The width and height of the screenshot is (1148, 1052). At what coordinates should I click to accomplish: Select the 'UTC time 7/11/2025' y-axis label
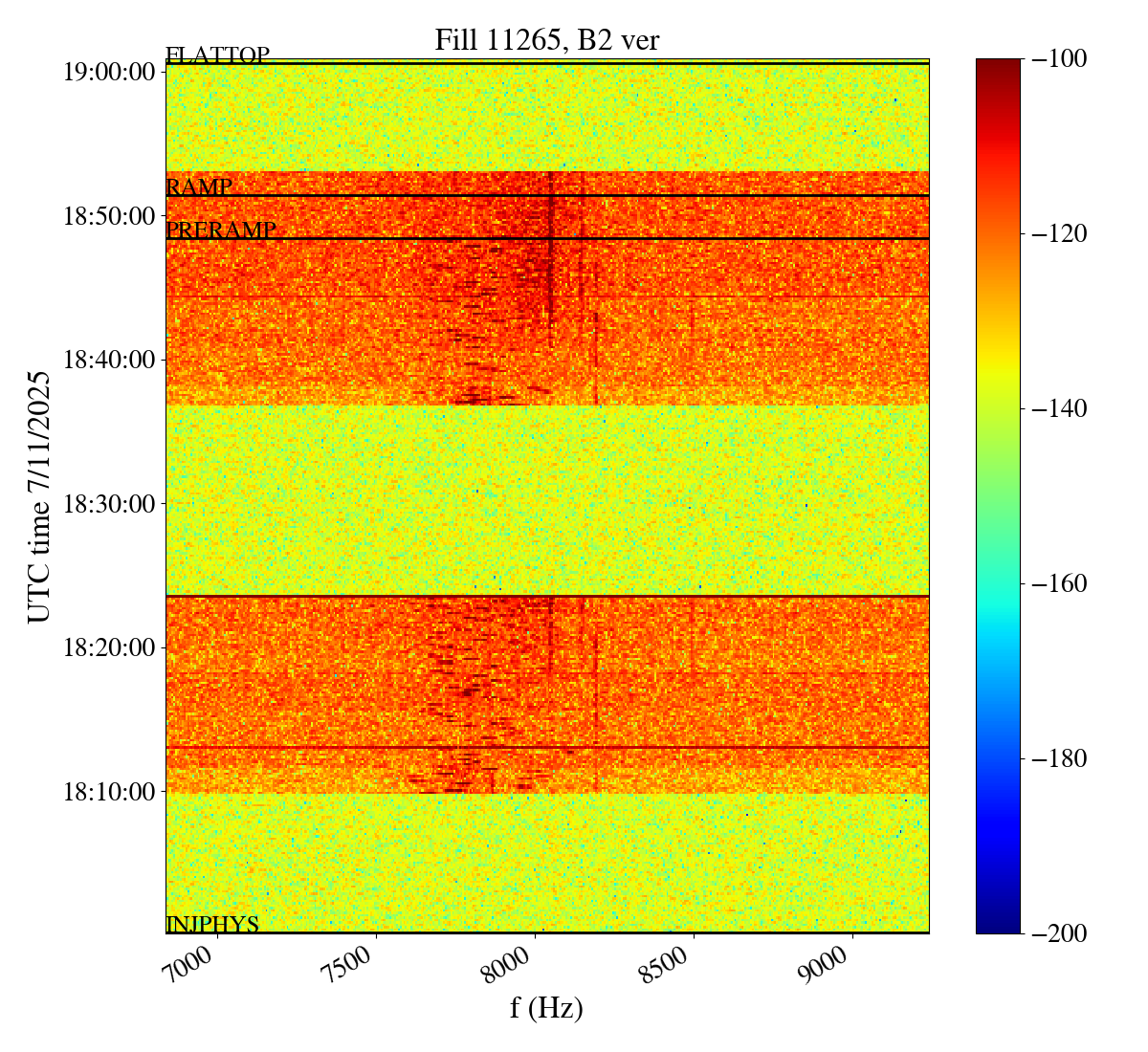coord(39,496)
